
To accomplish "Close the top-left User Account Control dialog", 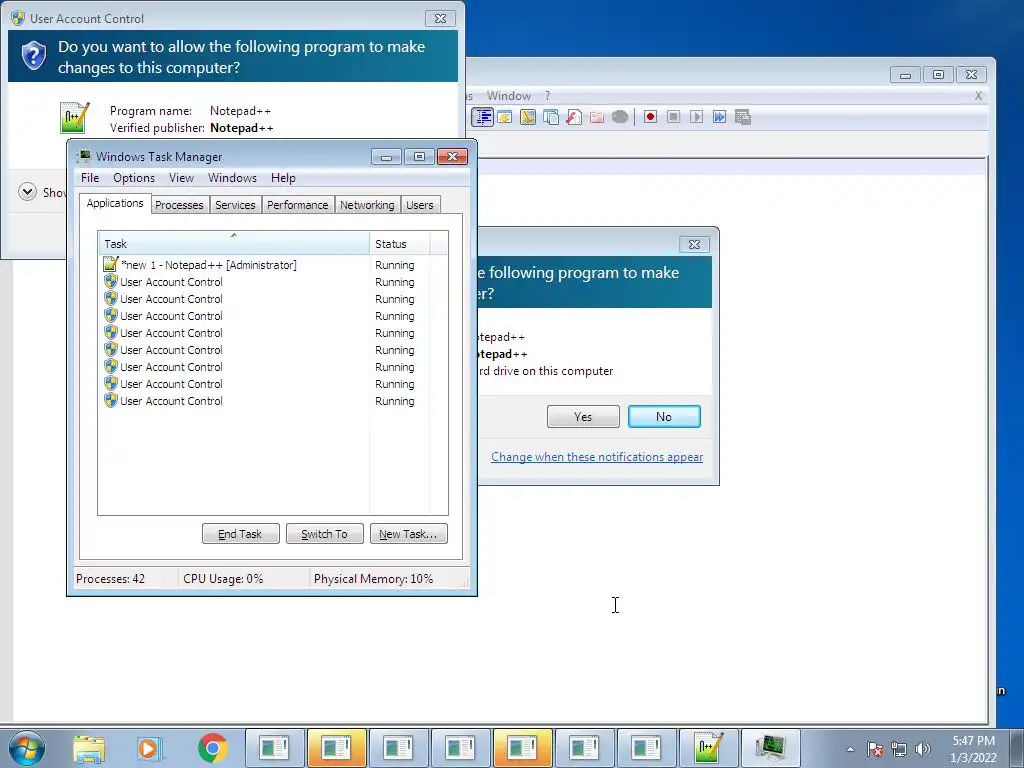I will 440,18.
